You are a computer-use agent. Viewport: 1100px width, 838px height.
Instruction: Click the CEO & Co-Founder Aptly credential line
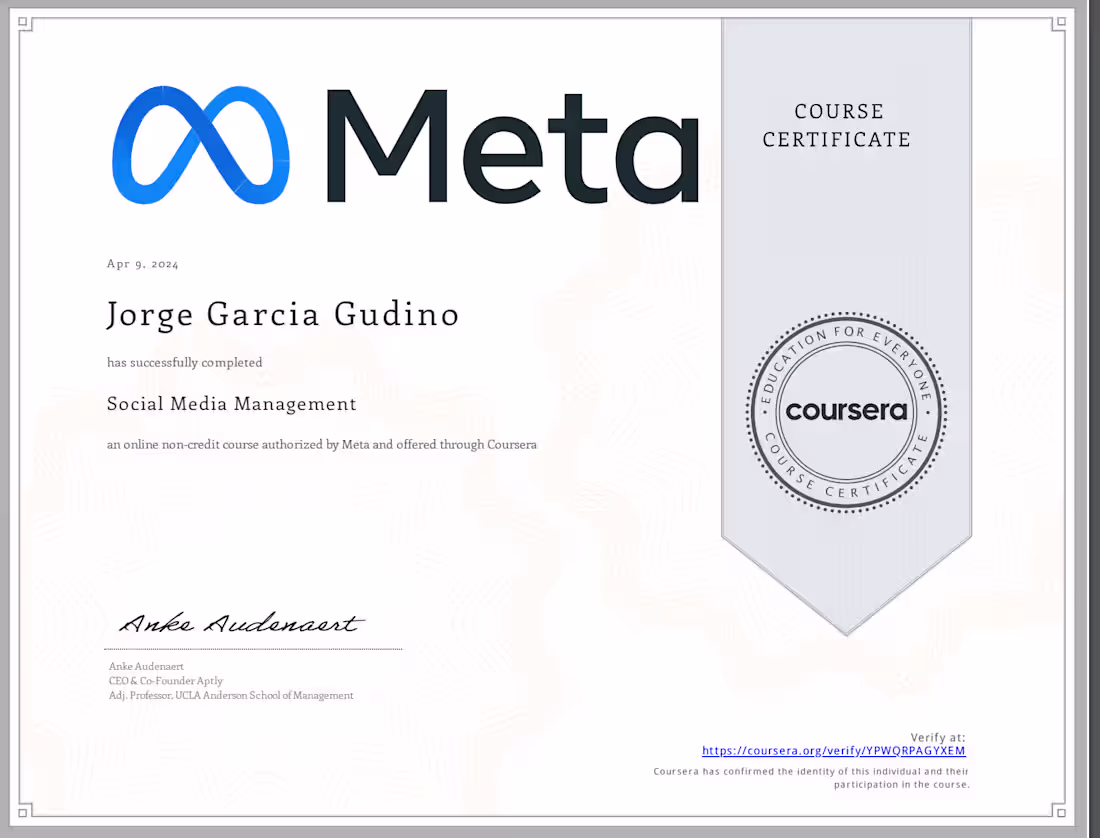166,680
